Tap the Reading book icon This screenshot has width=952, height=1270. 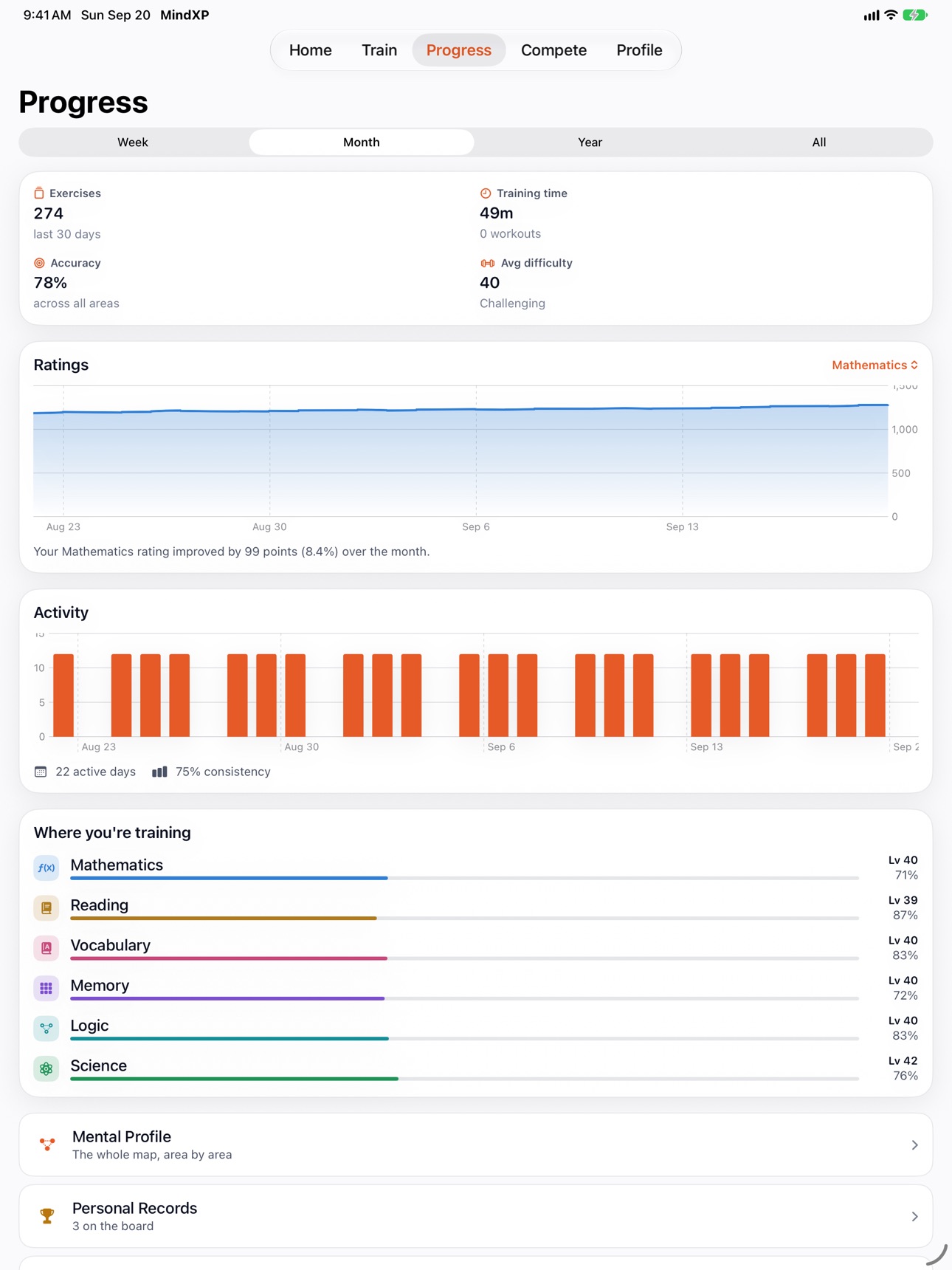pos(46,907)
